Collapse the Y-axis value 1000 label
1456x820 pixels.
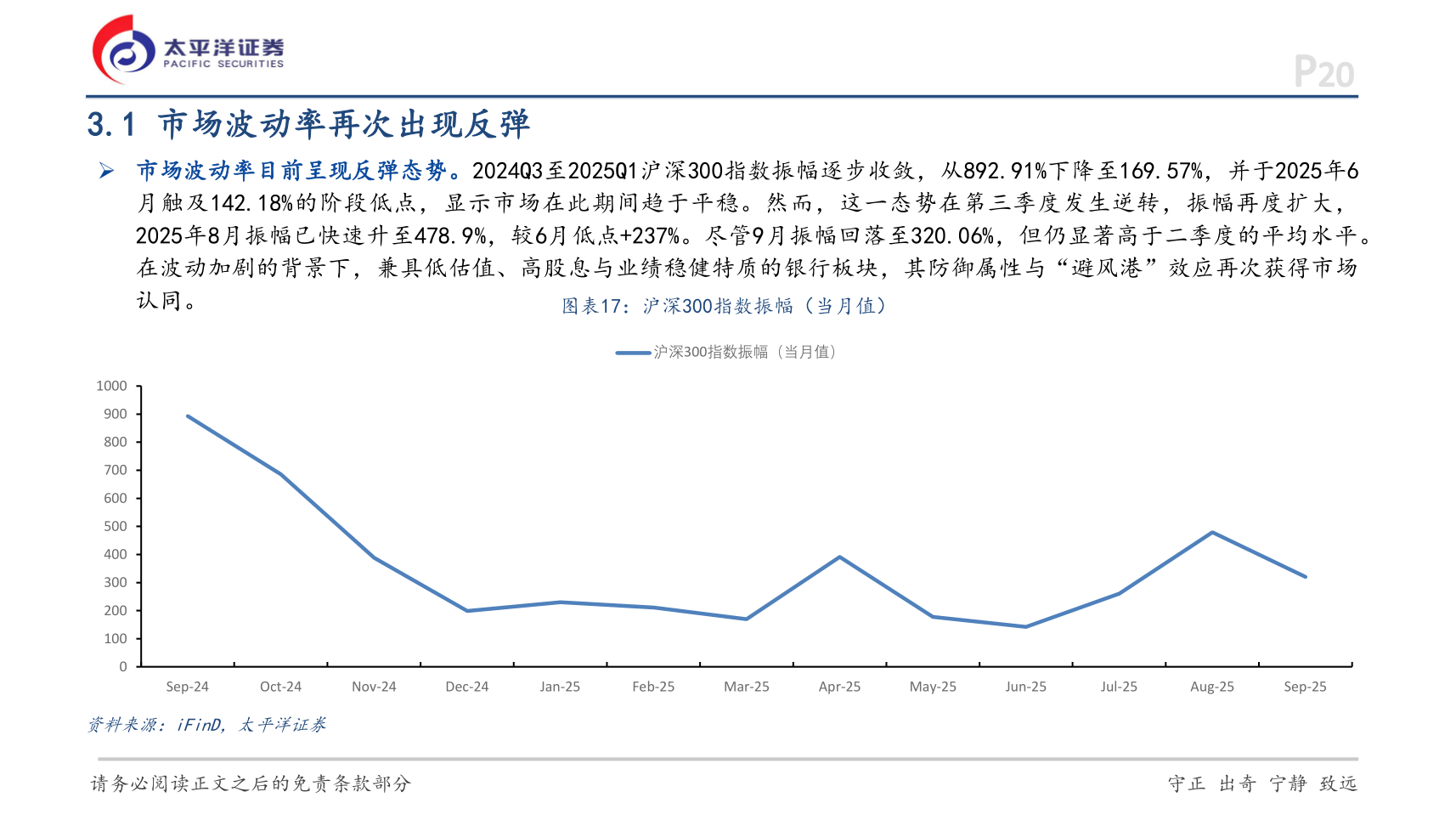[112, 386]
